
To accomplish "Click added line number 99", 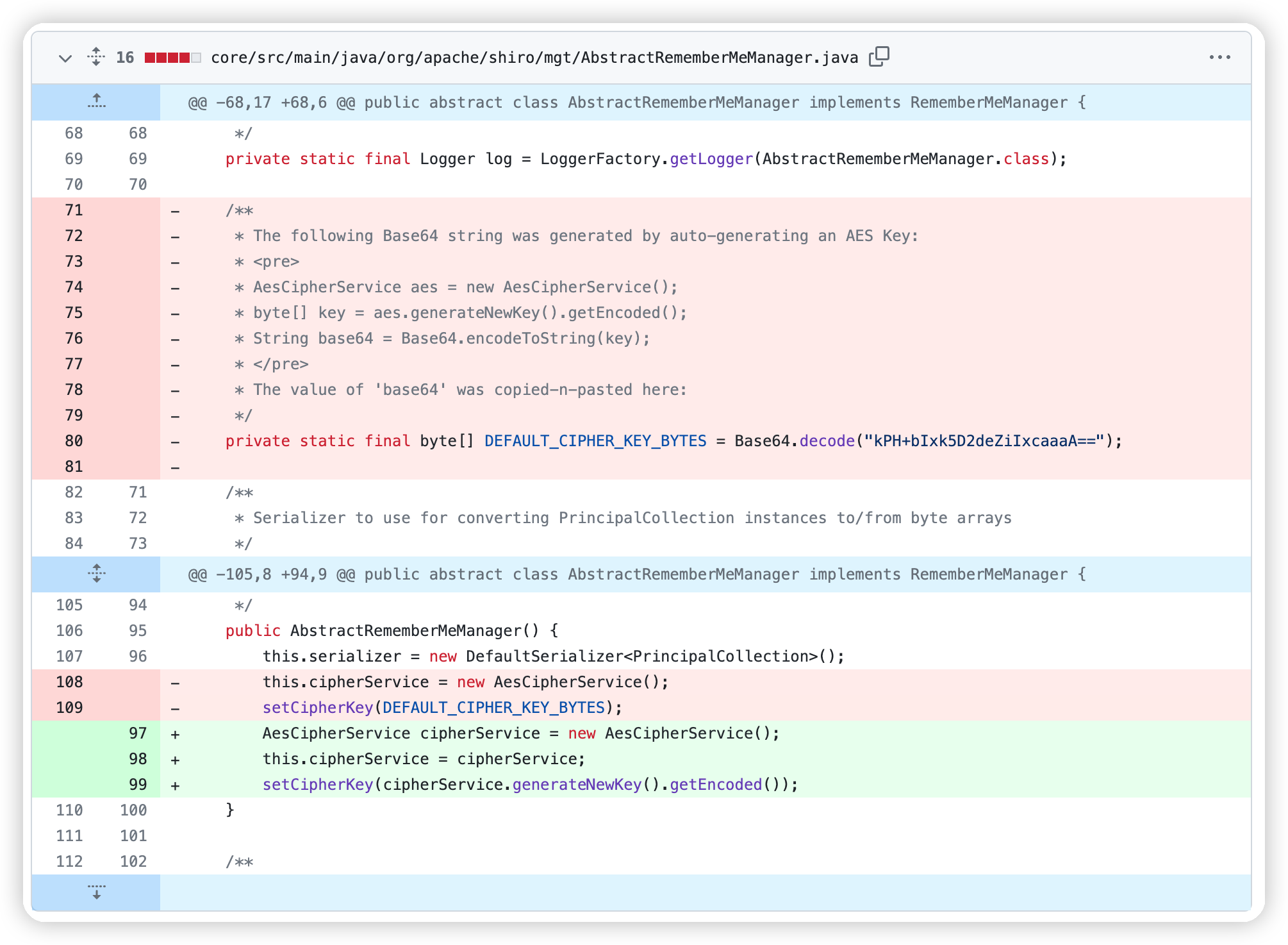I will [x=138, y=785].
